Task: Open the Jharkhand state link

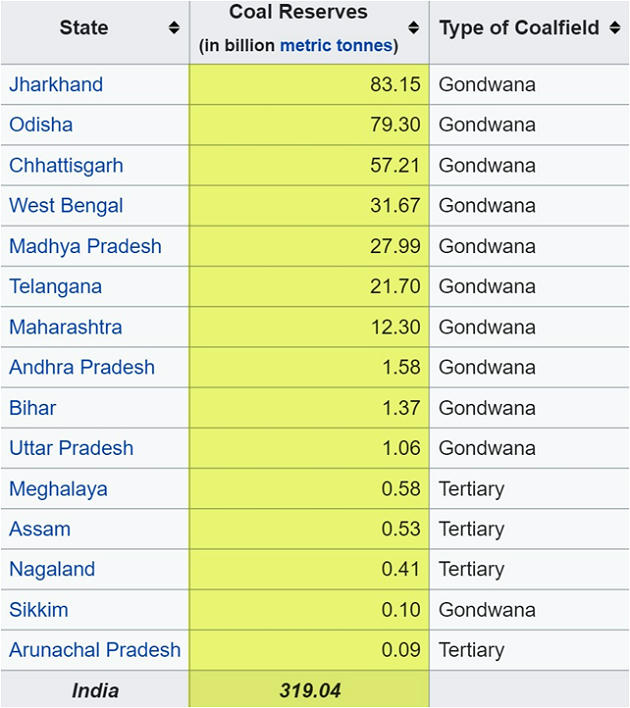Action: [x=56, y=85]
